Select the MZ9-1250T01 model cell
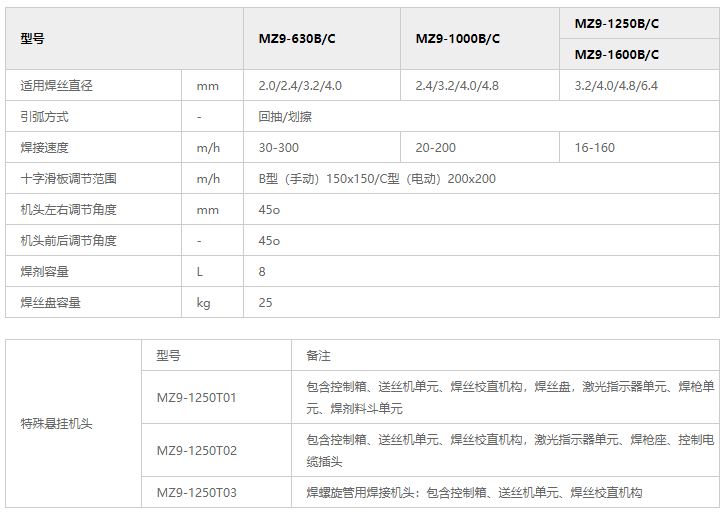The width and height of the screenshot is (724, 515). click(197, 398)
